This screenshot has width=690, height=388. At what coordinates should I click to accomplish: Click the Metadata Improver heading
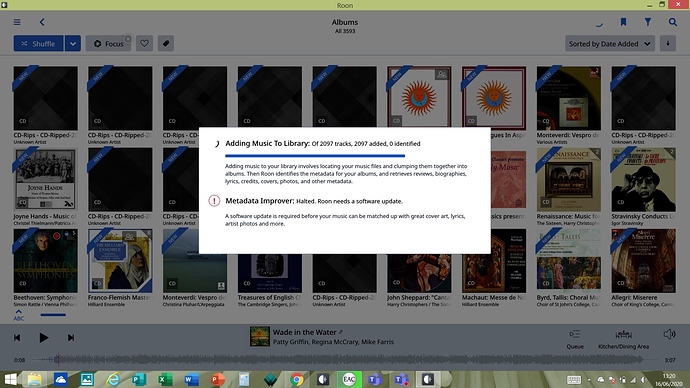tap(260, 201)
